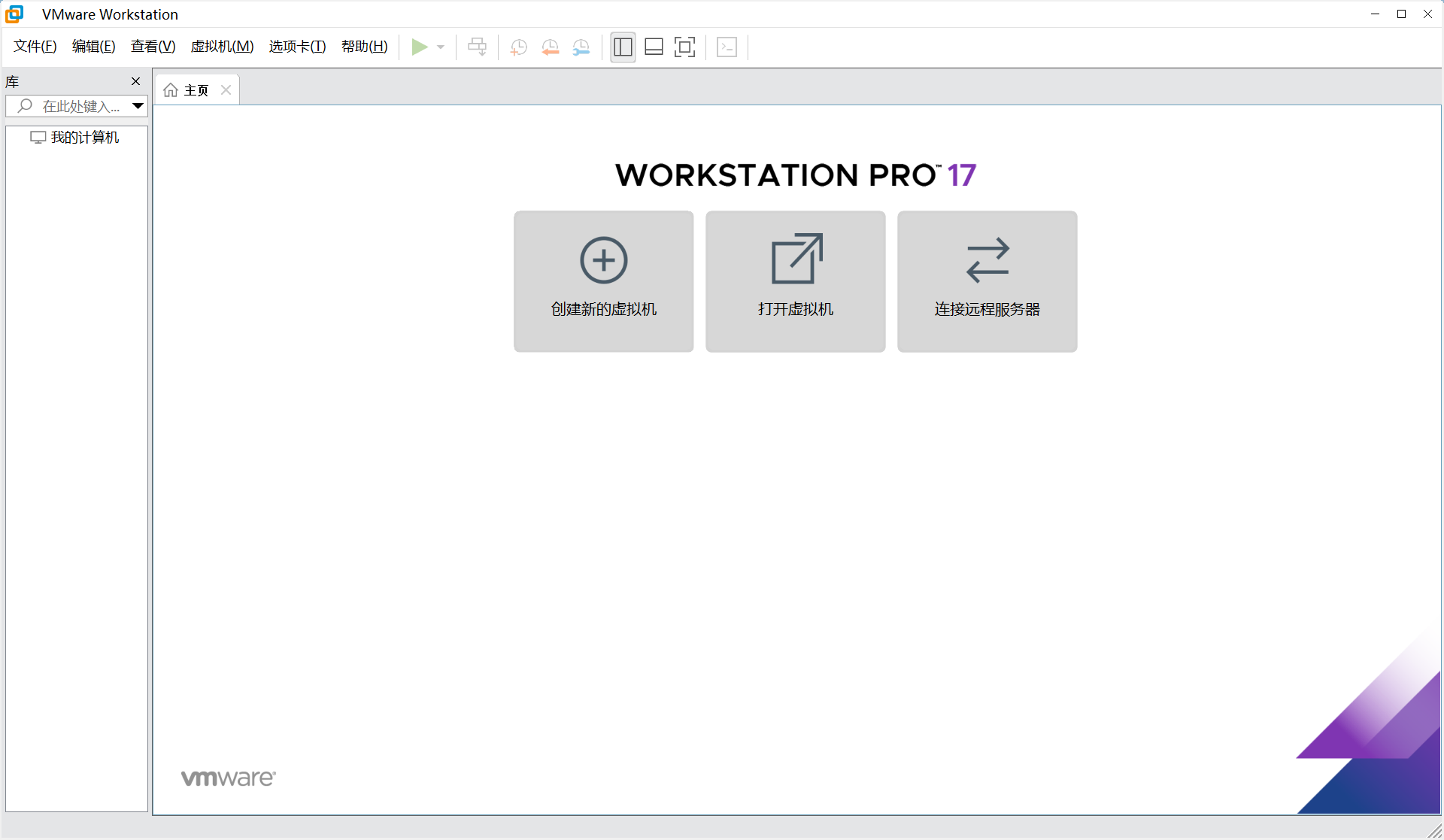The width and height of the screenshot is (1444, 840).
Task: Close the 库 library panel
Action: (x=135, y=81)
